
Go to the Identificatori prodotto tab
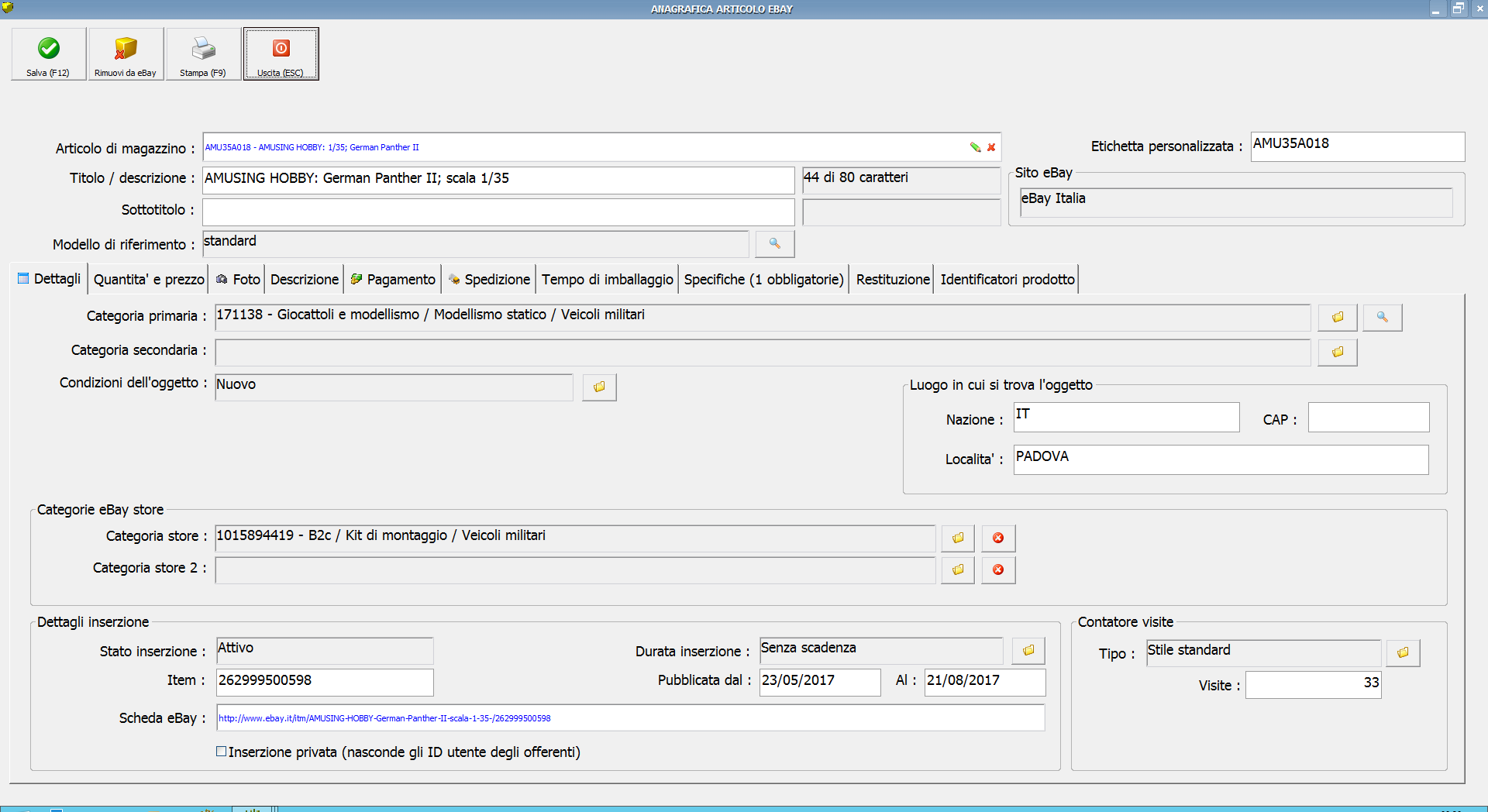pyautogui.click(x=1007, y=280)
